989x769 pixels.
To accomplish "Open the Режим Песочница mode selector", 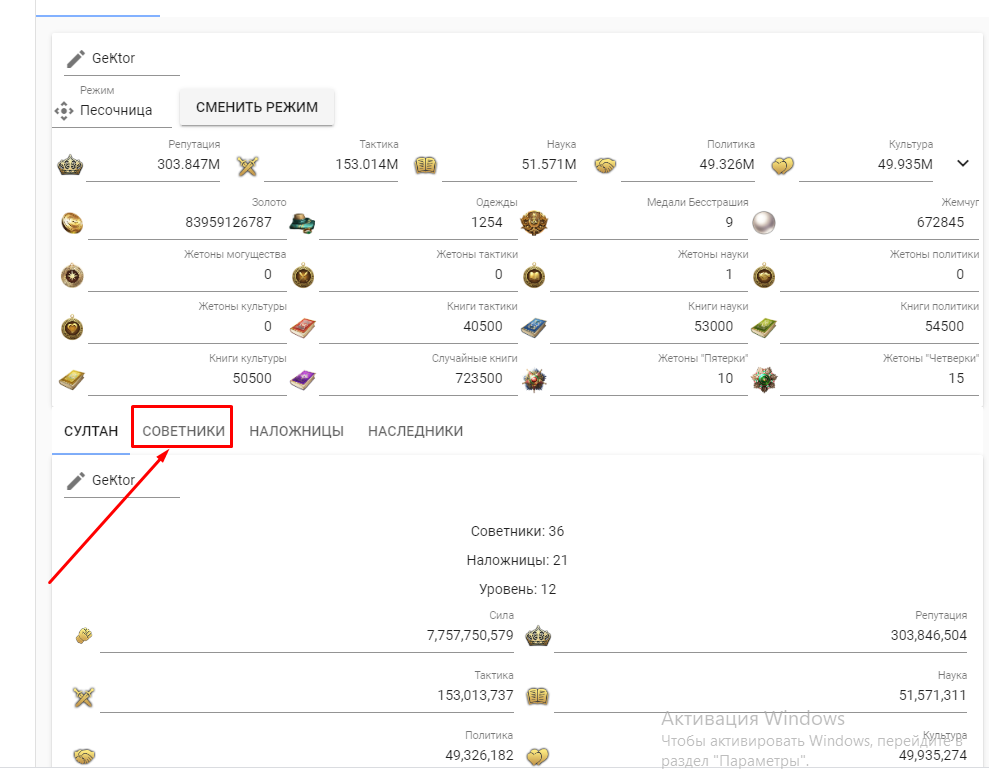I will point(112,110).
